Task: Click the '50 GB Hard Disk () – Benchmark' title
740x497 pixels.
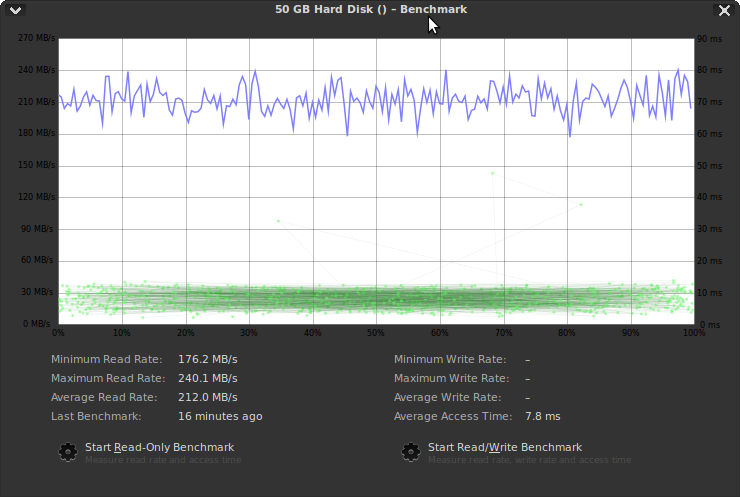Action: [x=370, y=9]
